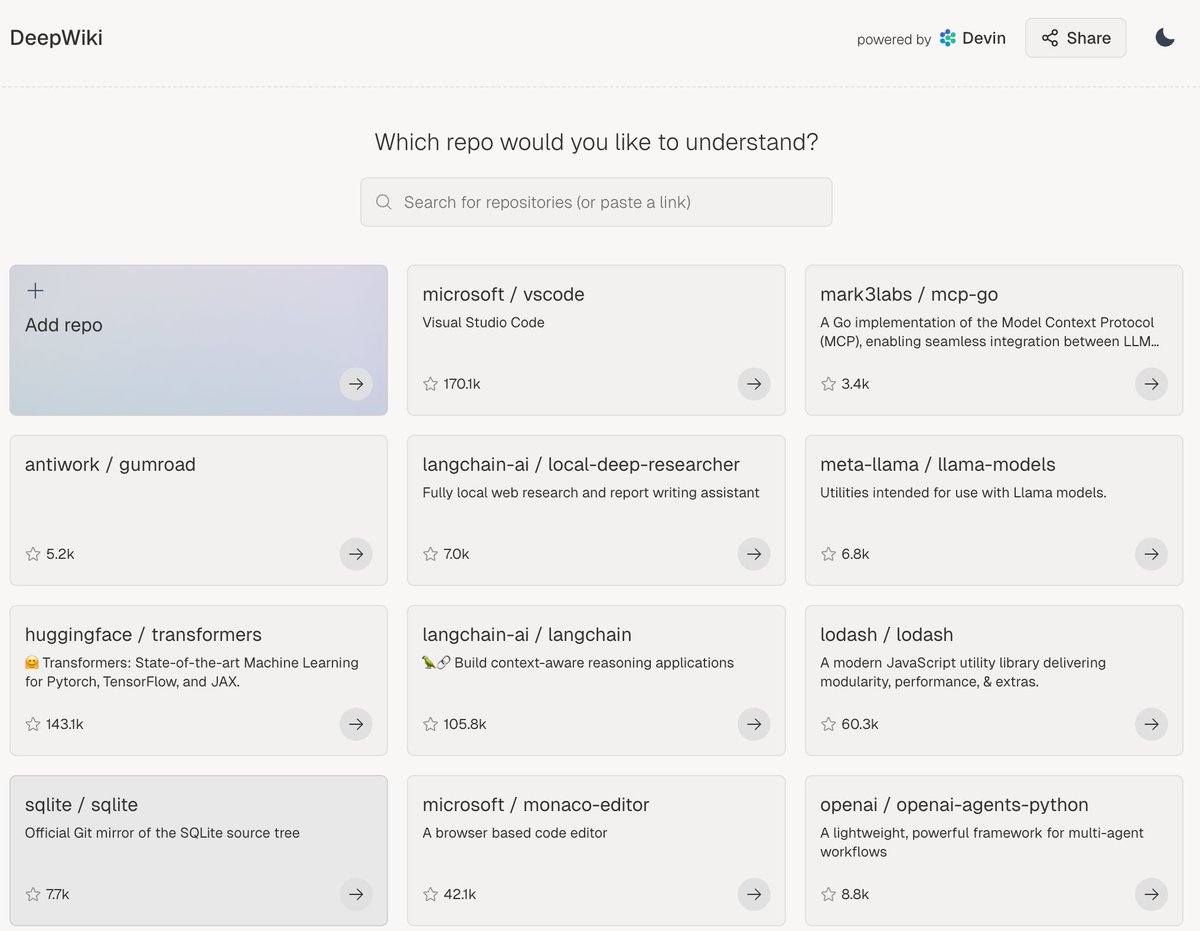The image size is (1200, 931).
Task: Open the arrow on lodash / lodash card
Action: (x=1152, y=724)
